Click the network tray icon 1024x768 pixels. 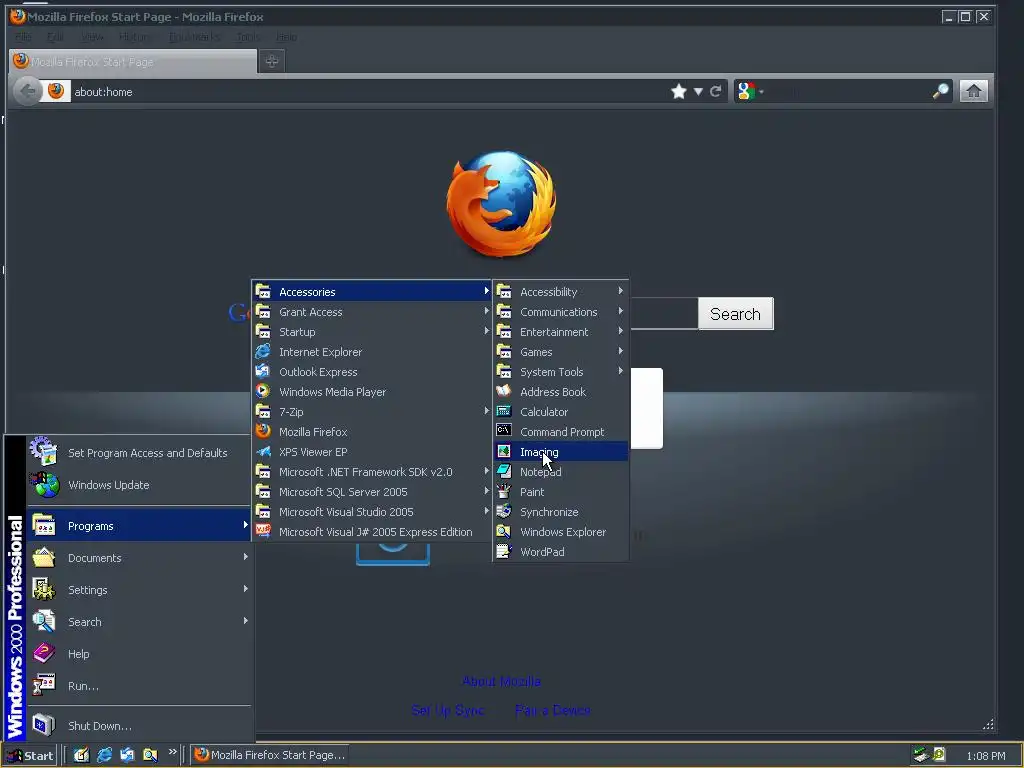click(x=921, y=755)
